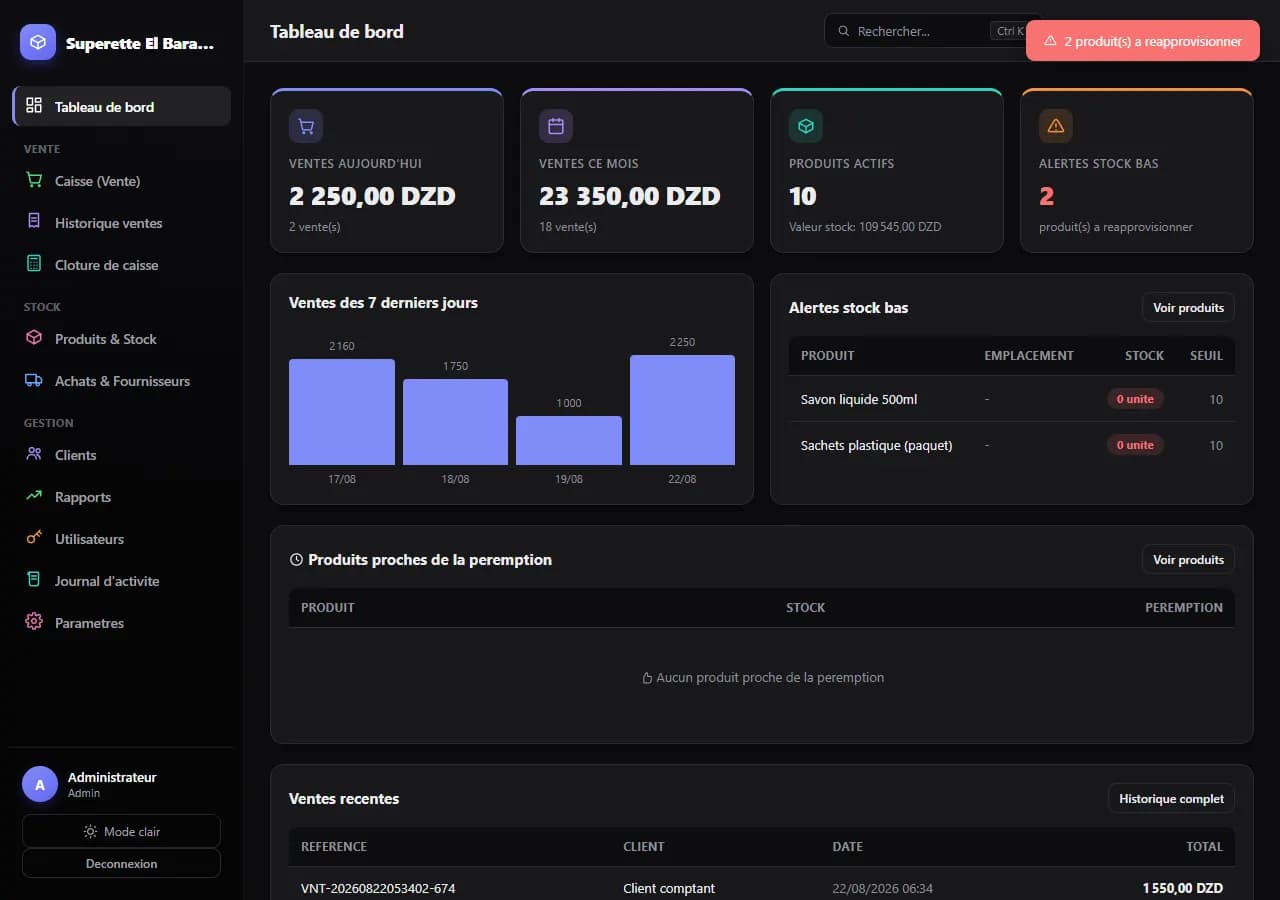Click the 17/08 sales bar in chart
Screen dimensions: 1280x900
coord(342,412)
